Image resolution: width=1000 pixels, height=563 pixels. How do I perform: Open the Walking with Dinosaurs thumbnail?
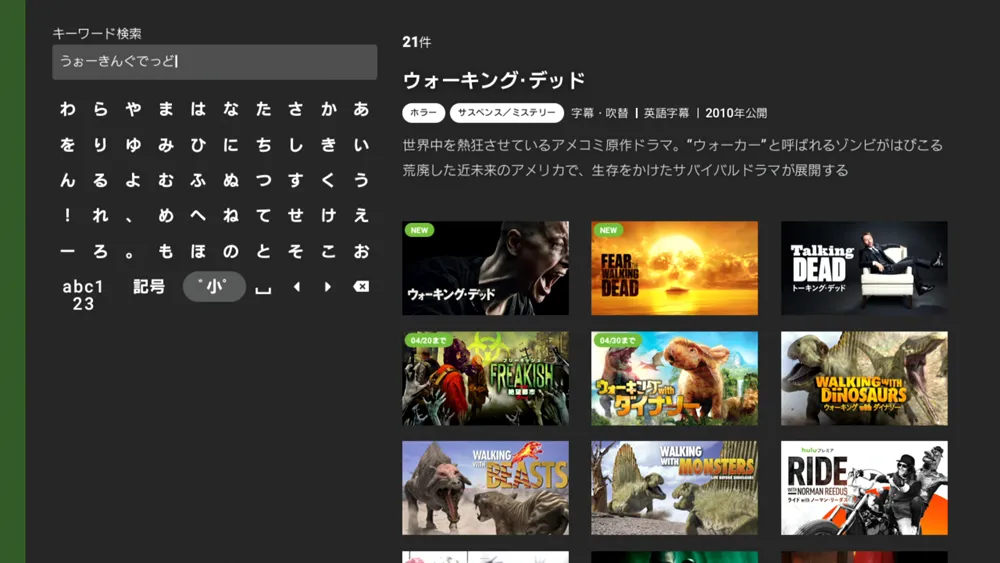(864, 378)
